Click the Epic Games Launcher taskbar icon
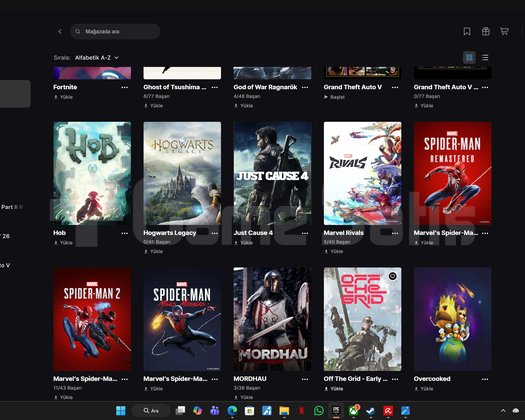The image size is (525, 420). [336, 411]
